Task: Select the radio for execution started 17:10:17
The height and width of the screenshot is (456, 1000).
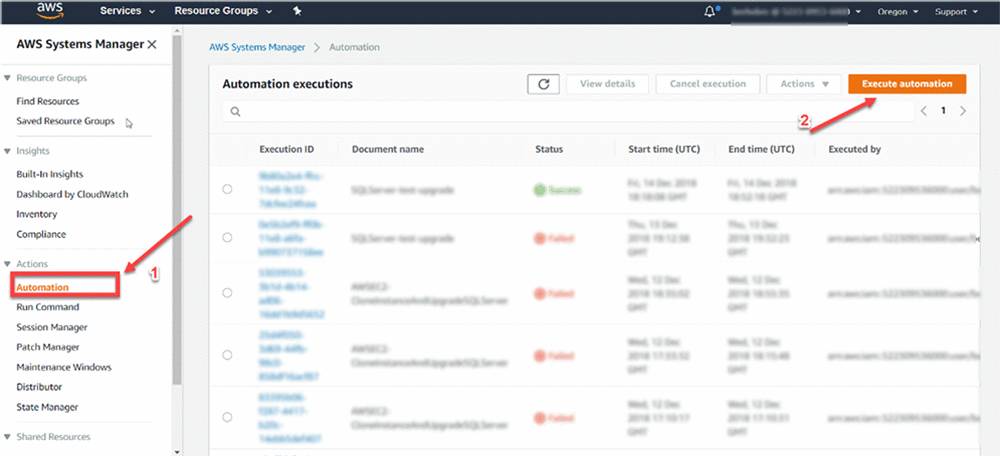Action: [228, 416]
